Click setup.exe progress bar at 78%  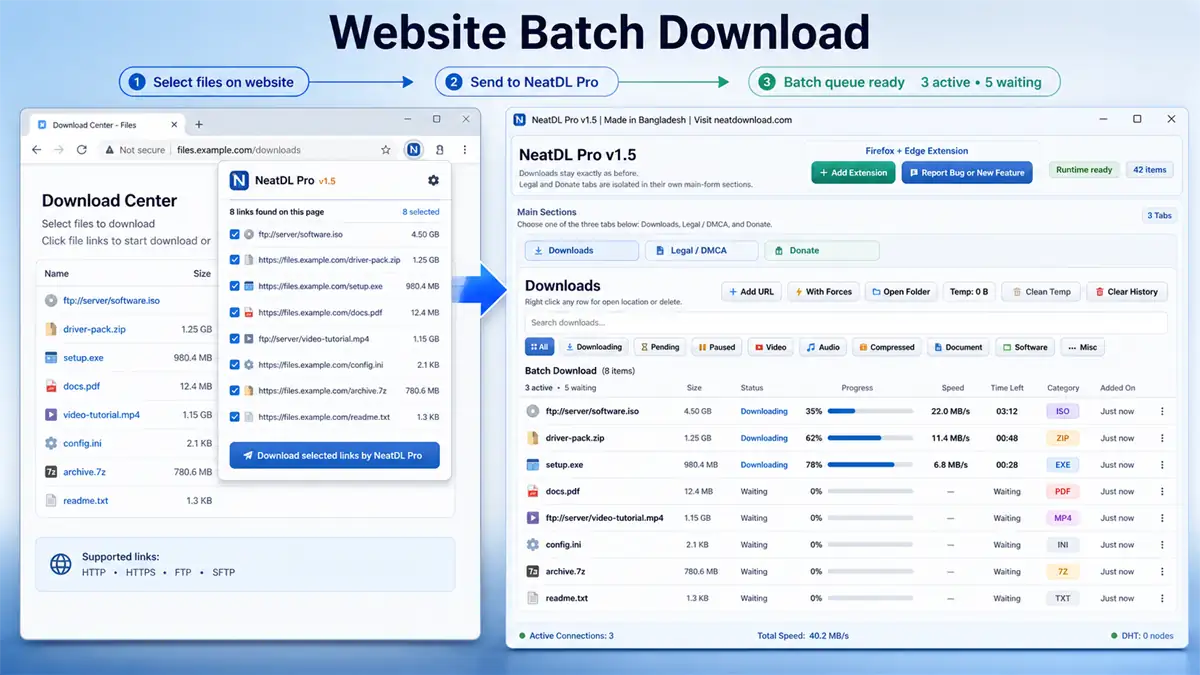[x=870, y=465]
